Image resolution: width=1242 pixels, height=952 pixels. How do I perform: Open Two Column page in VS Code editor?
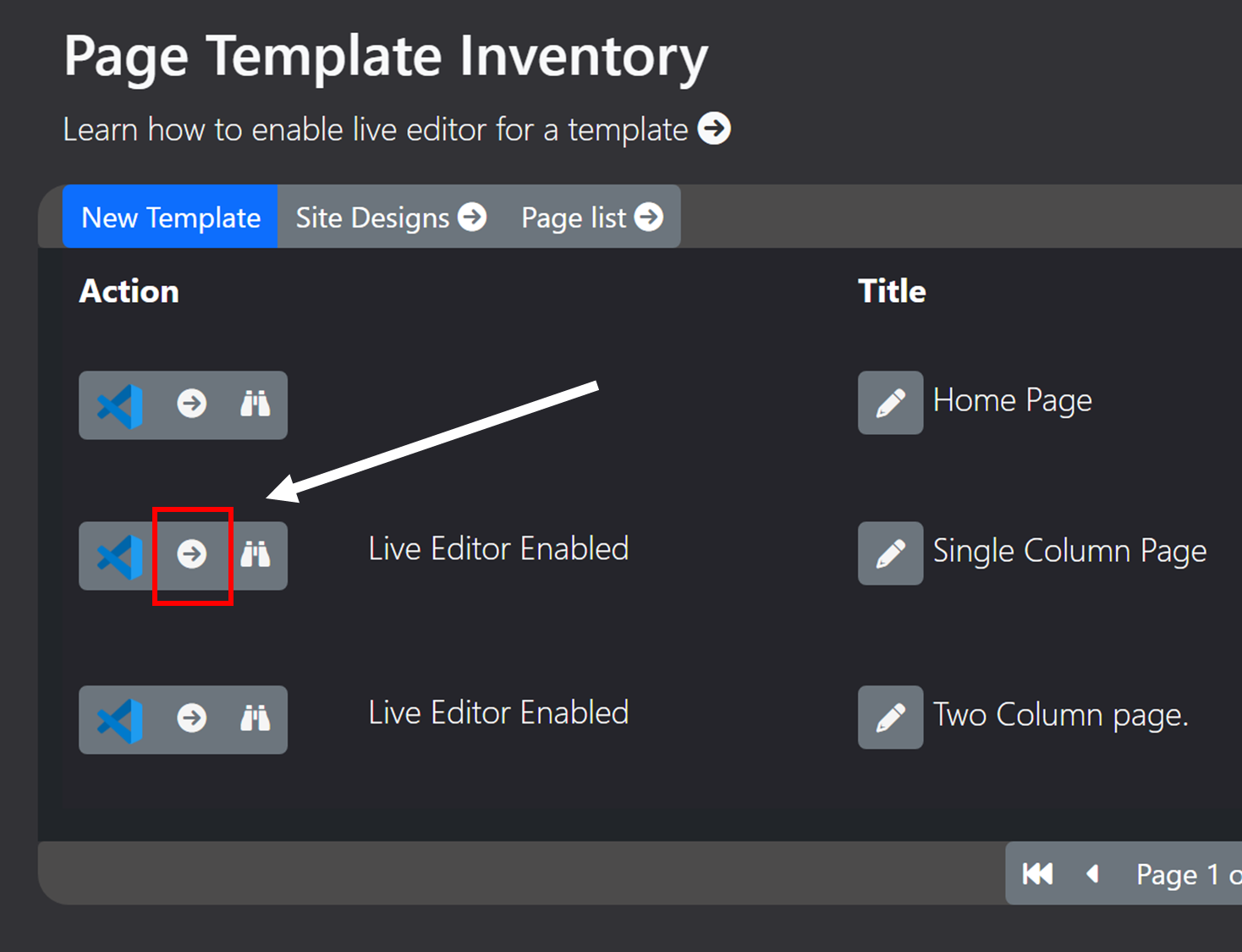pyautogui.click(x=119, y=720)
